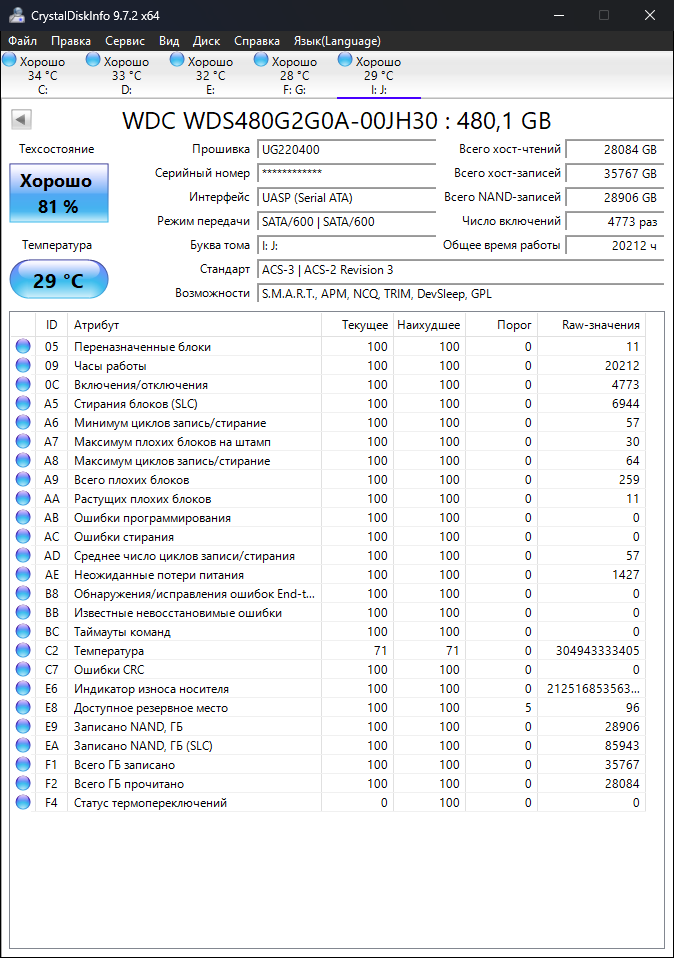The height and width of the screenshot is (958, 674).
Task: Open the Файл menu
Action: (23, 41)
